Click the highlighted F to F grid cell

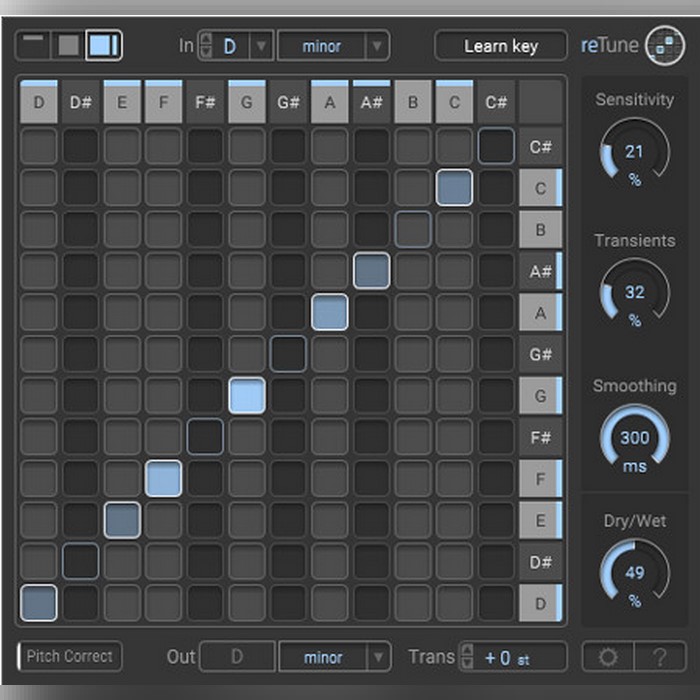pos(163,479)
